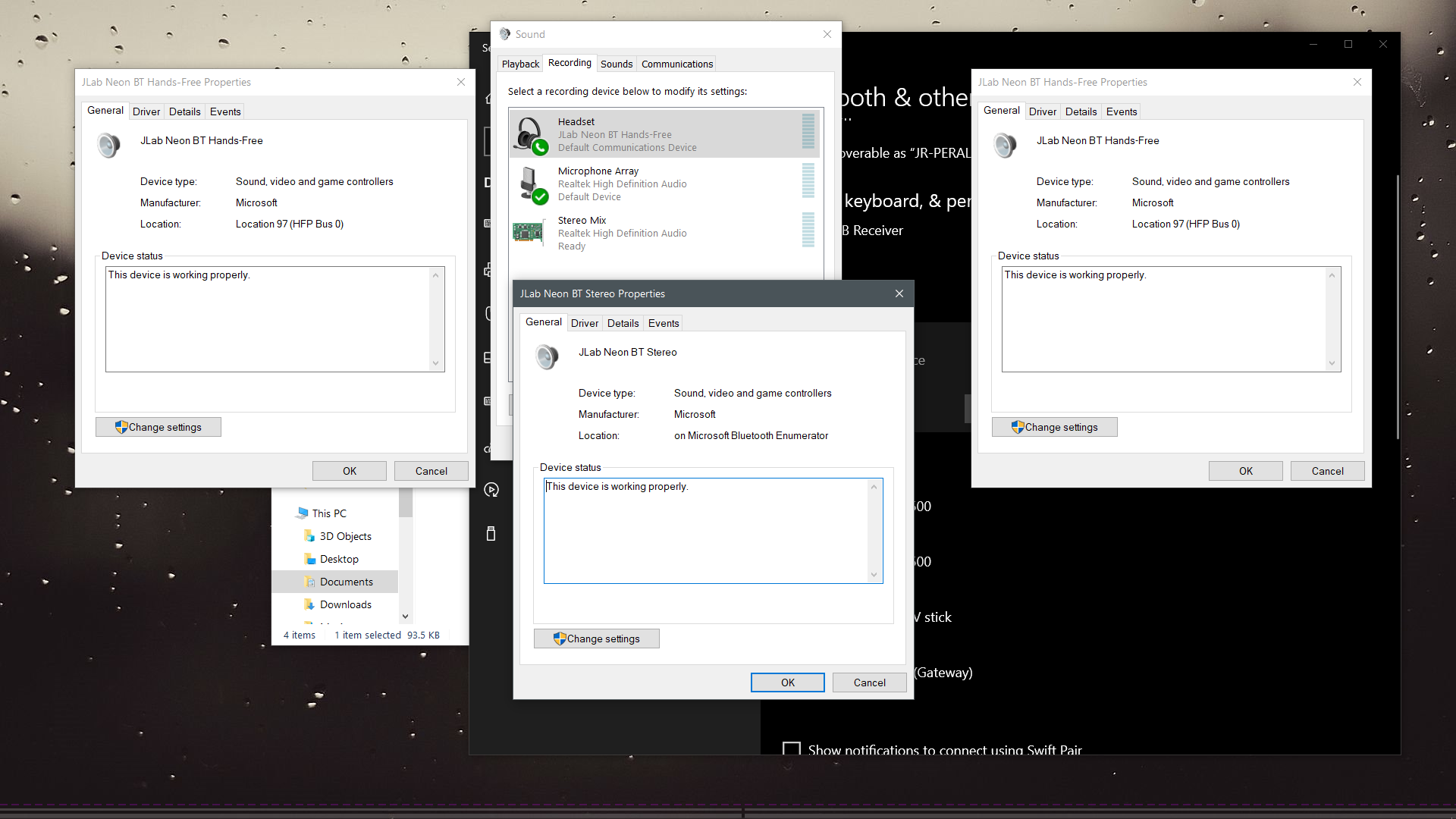Click '1 item selected 93.5 KB' status text
1456x819 pixels.
[387, 635]
